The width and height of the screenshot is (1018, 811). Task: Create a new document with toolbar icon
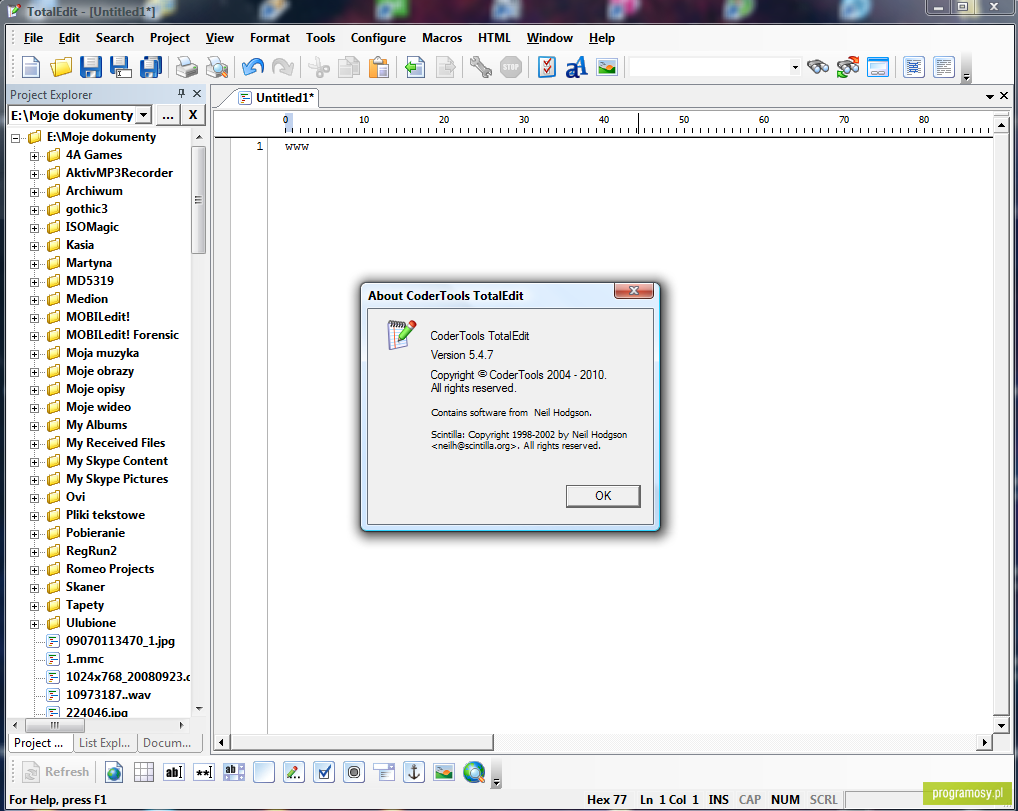pyautogui.click(x=31, y=67)
